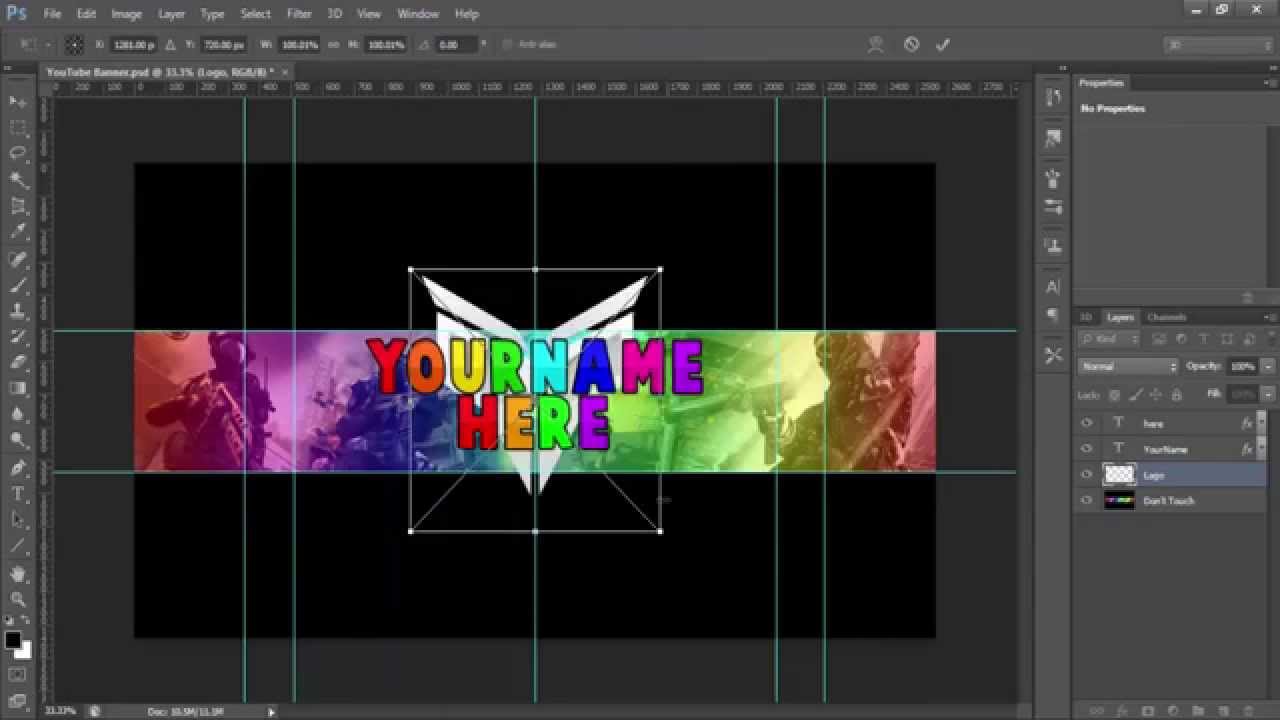Open the workspace switcher dropdown
Image resolution: width=1280 pixels, height=720 pixels.
(x=1218, y=44)
